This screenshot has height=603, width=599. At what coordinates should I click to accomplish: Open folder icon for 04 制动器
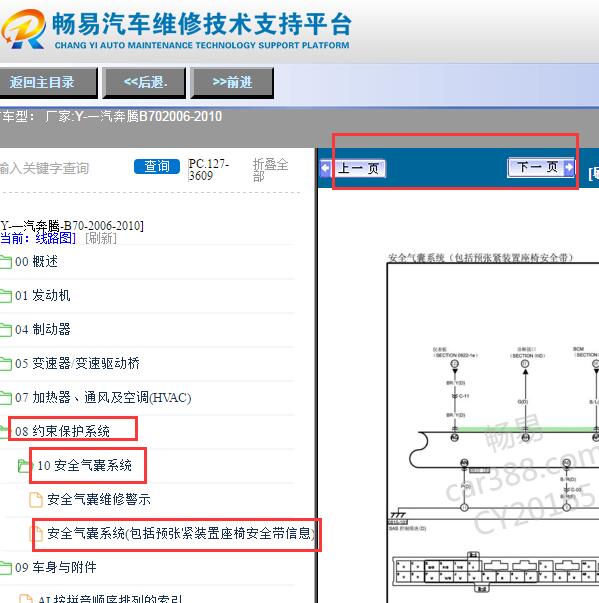click(x=5, y=330)
